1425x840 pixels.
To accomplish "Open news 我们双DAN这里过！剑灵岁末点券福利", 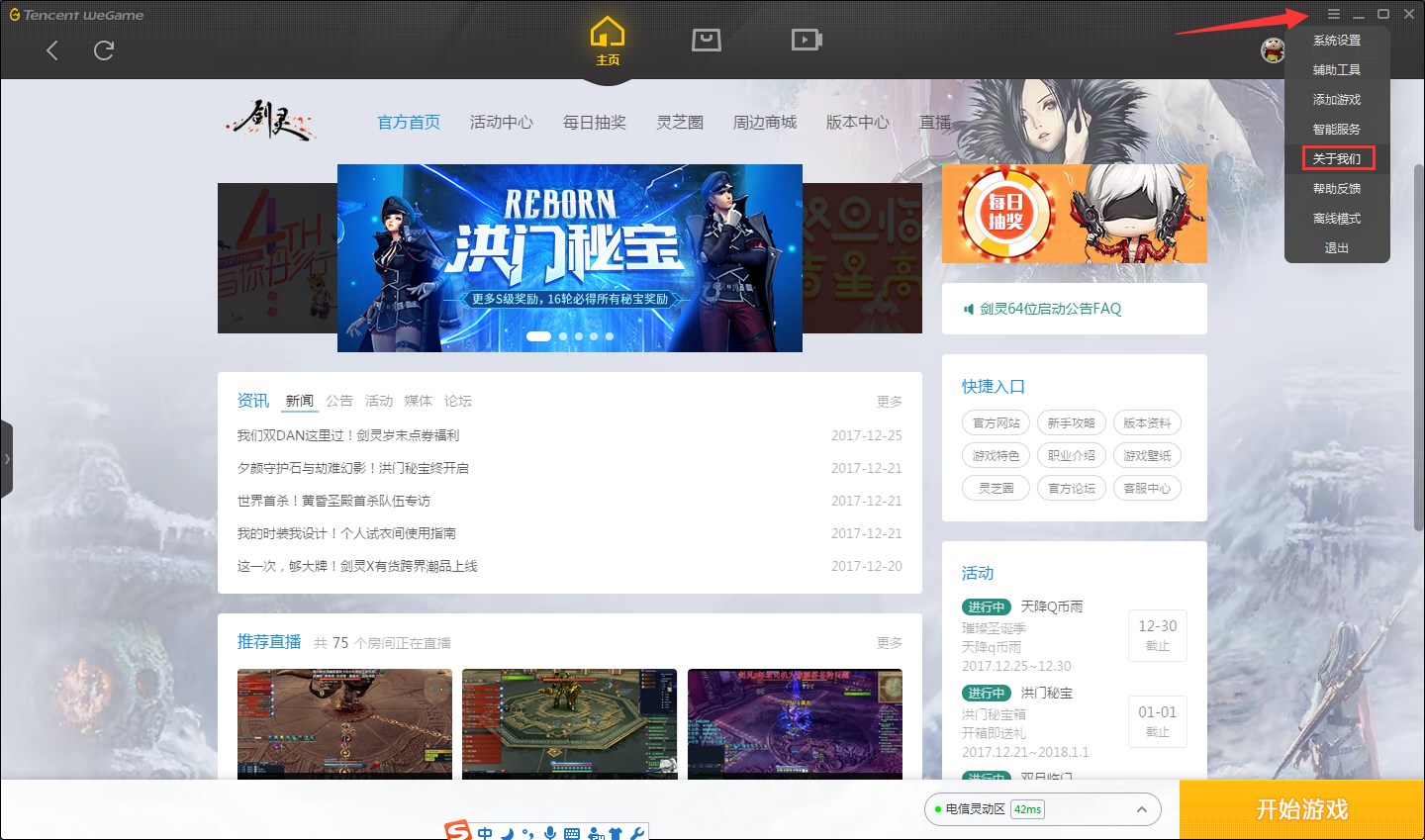I will pos(348,435).
